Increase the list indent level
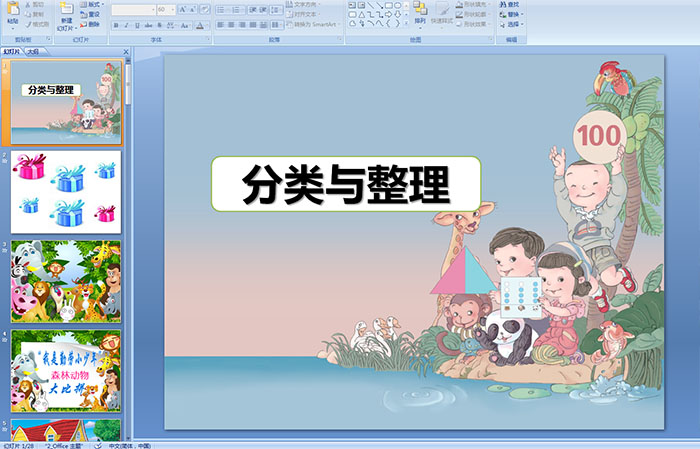 263,10
